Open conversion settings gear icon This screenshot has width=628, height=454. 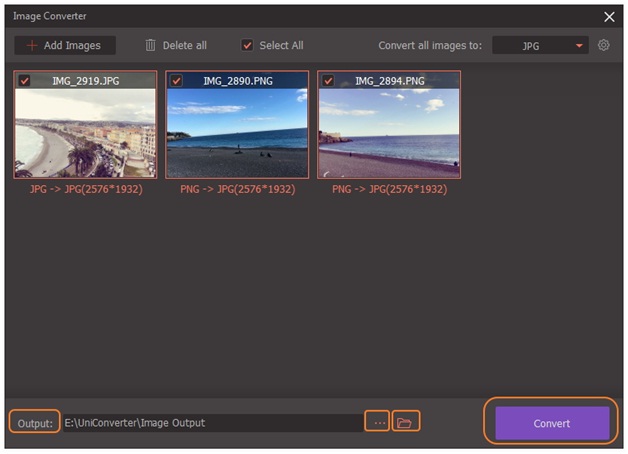pyautogui.click(x=603, y=45)
